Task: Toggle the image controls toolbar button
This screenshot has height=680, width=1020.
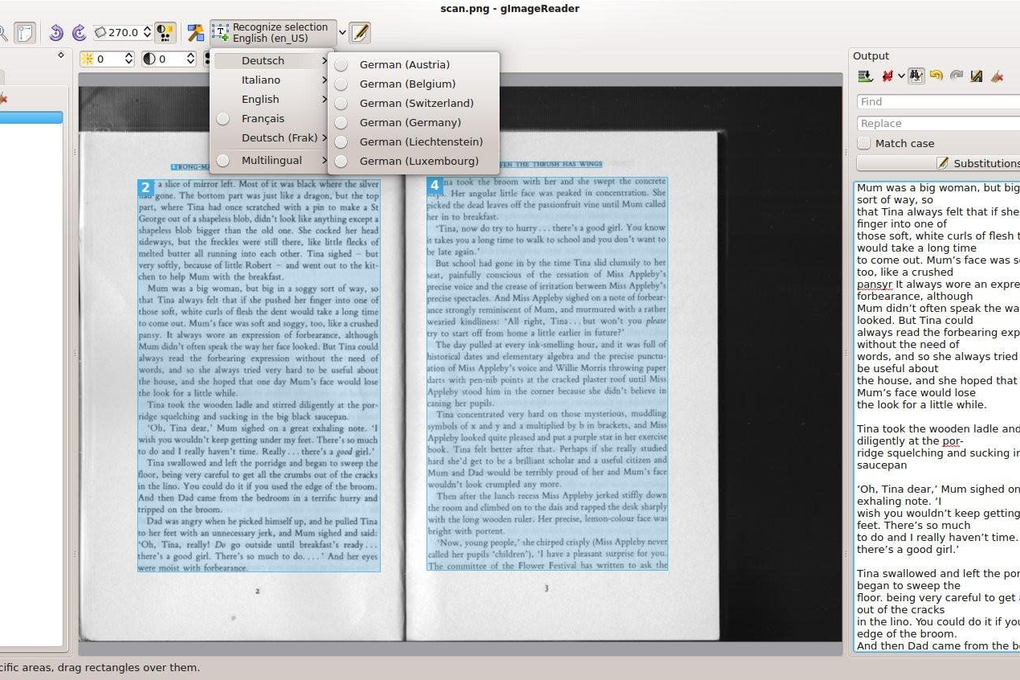Action: click(x=165, y=33)
